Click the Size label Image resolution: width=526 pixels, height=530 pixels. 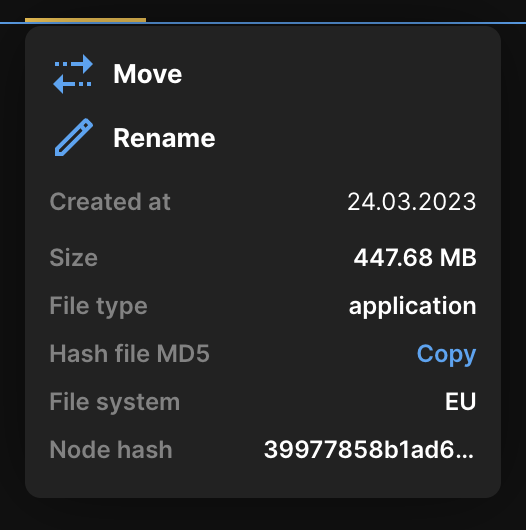point(74,258)
